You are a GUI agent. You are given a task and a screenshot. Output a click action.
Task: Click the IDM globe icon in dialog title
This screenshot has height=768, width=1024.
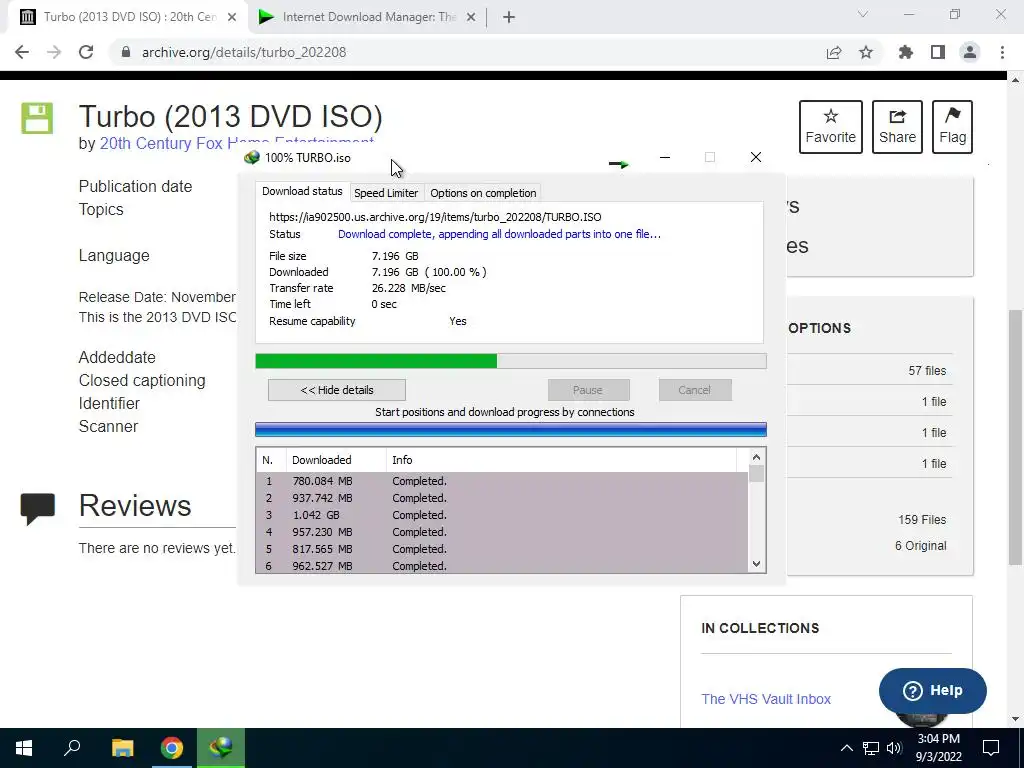click(251, 157)
